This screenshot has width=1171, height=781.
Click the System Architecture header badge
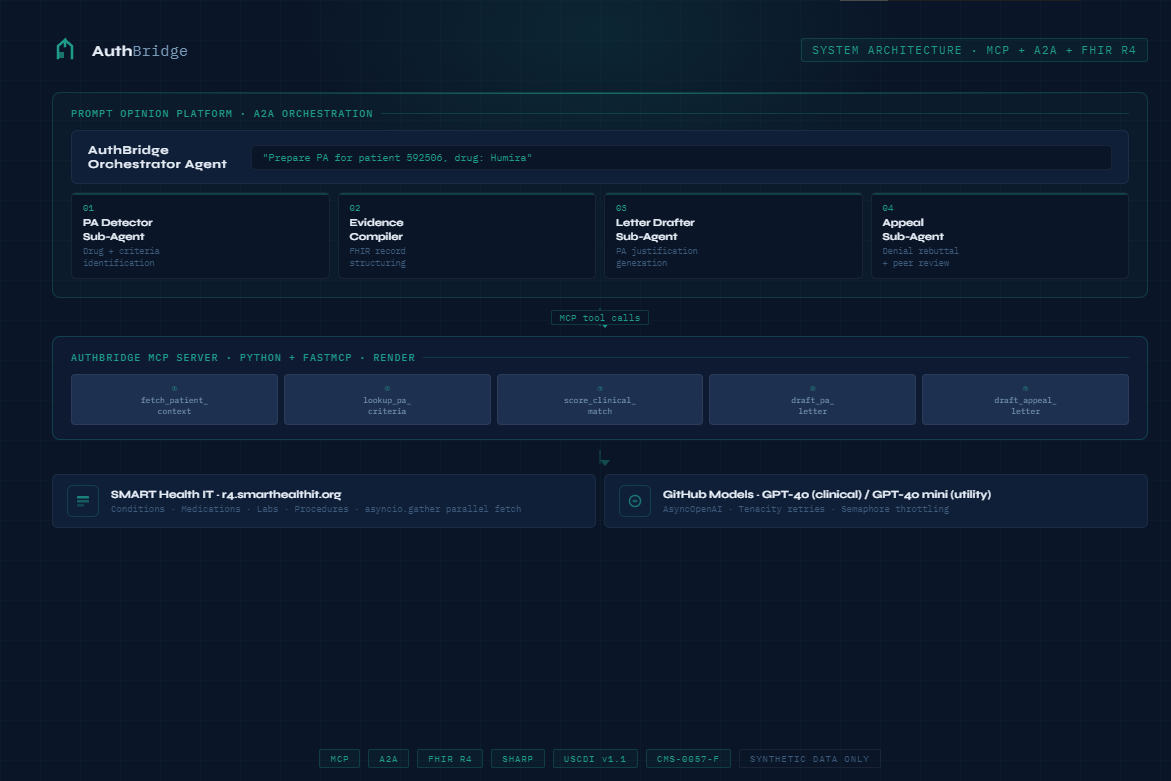click(x=974, y=50)
